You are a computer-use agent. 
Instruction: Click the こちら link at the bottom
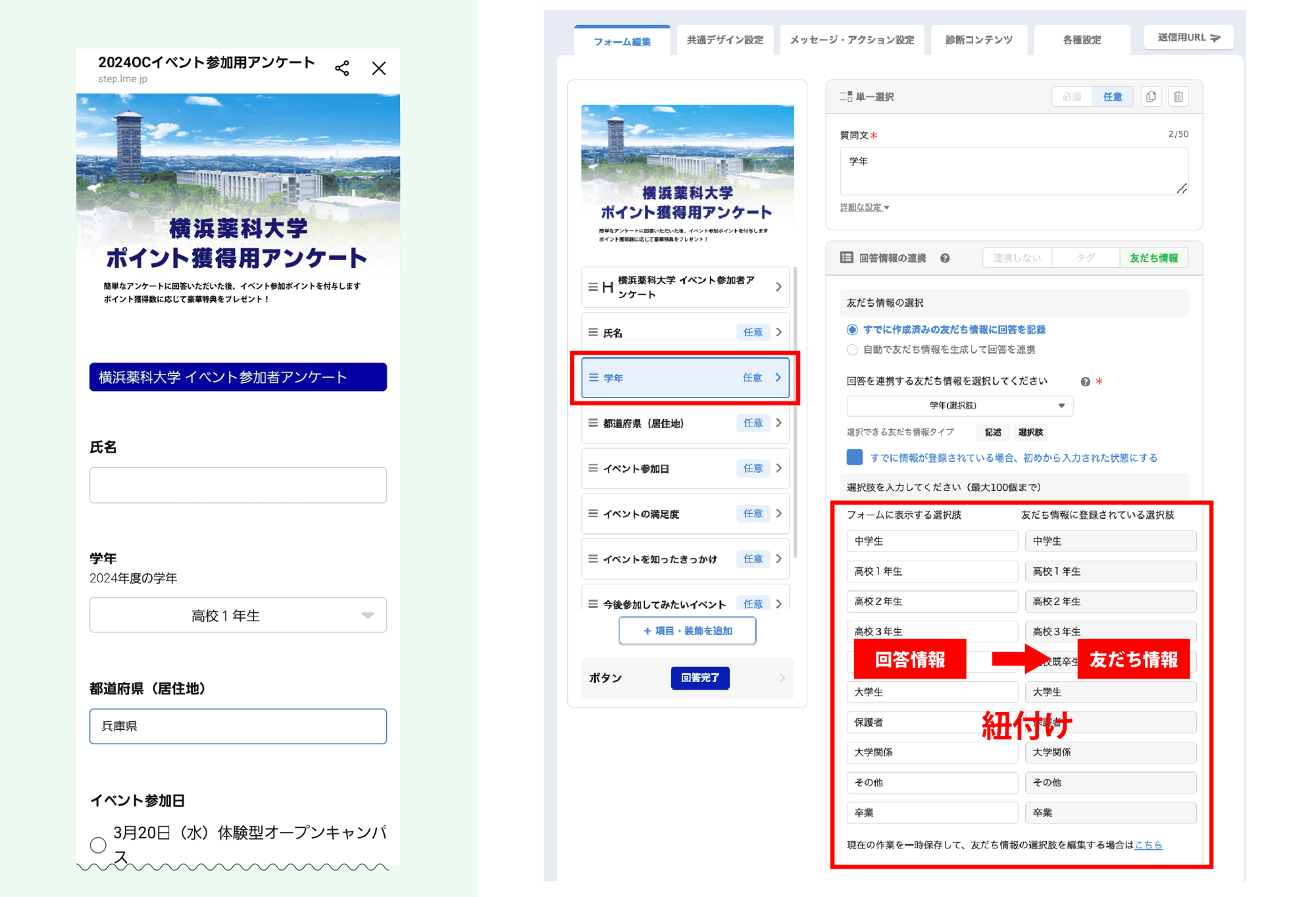(x=1148, y=844)
